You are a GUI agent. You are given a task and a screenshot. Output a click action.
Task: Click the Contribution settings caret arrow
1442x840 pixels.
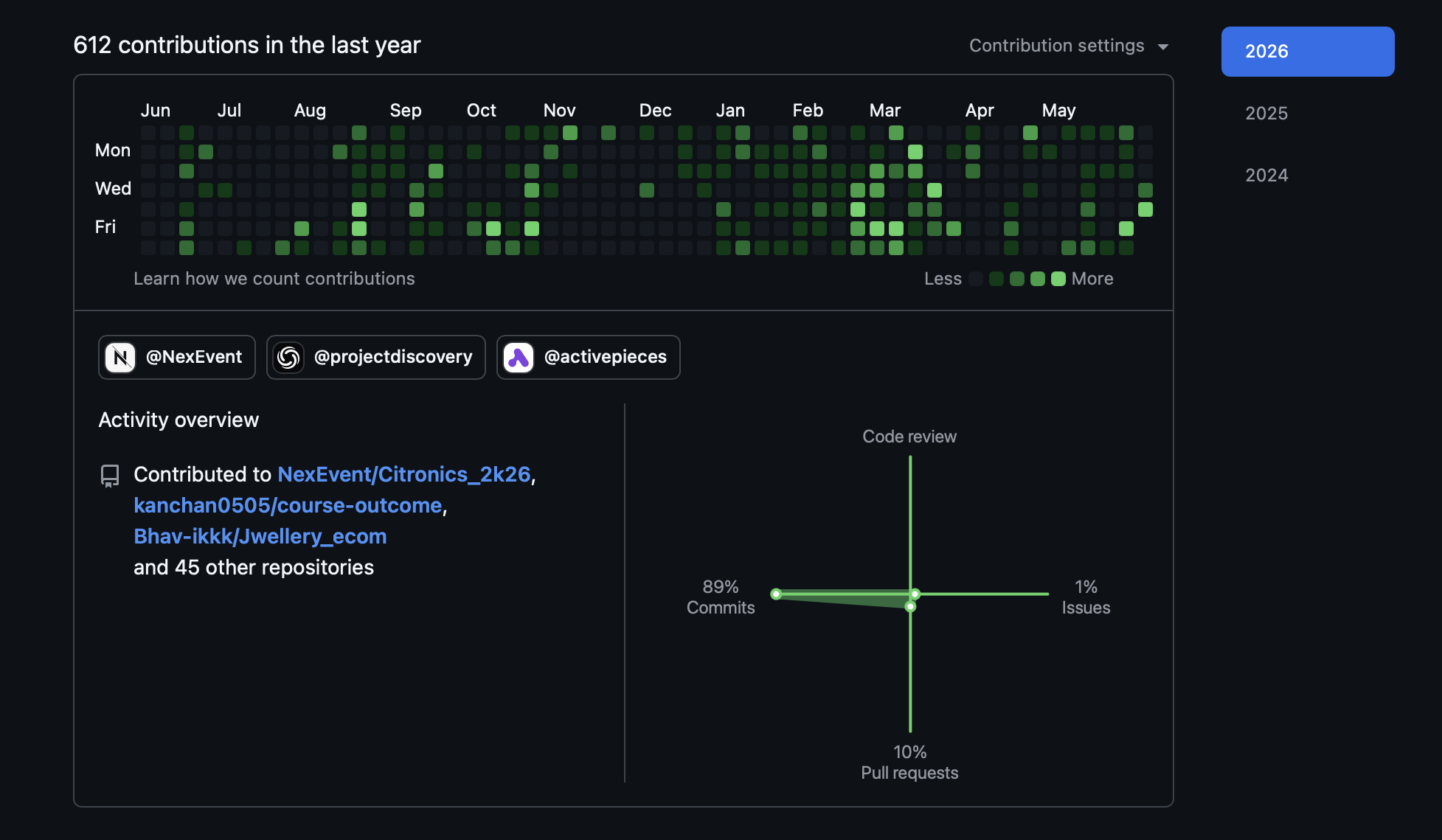click(1163, 47)
